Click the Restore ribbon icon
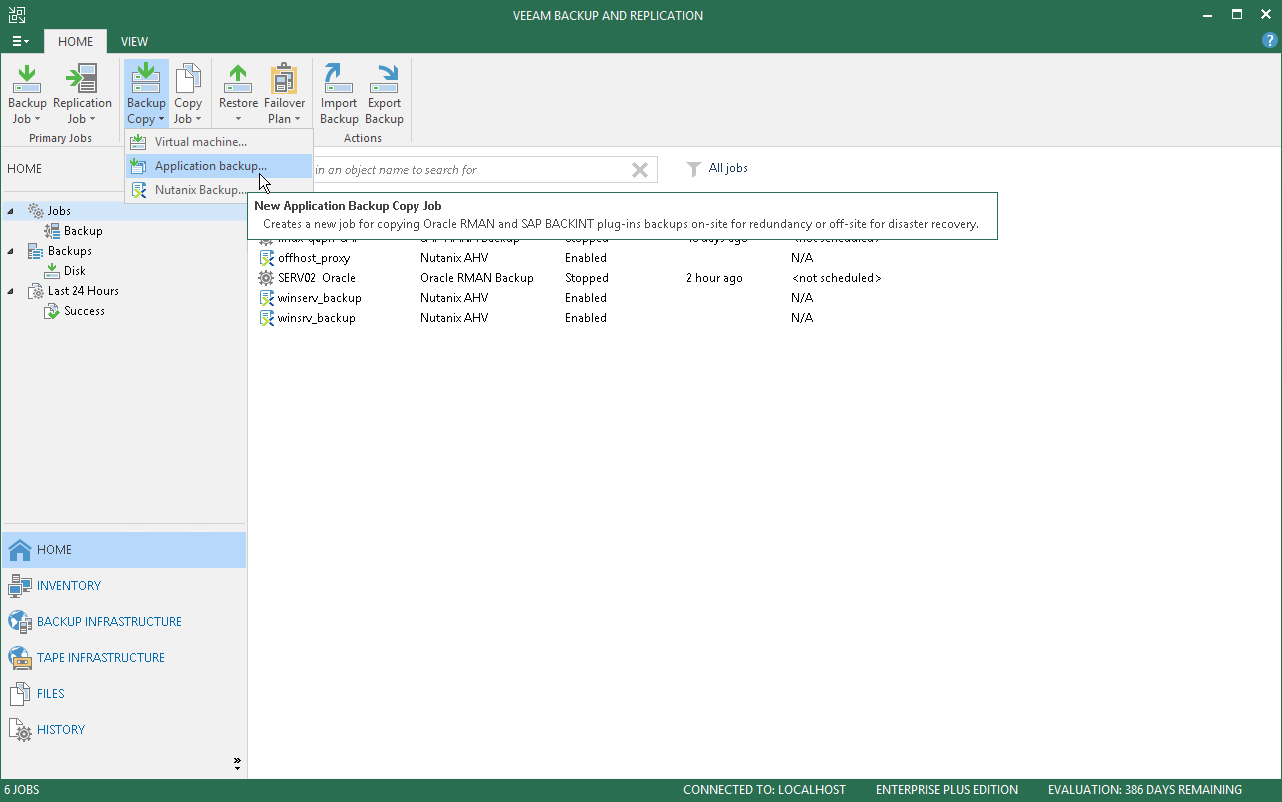Viewport: 1282px width, 802px height. (x=238, y=79)
